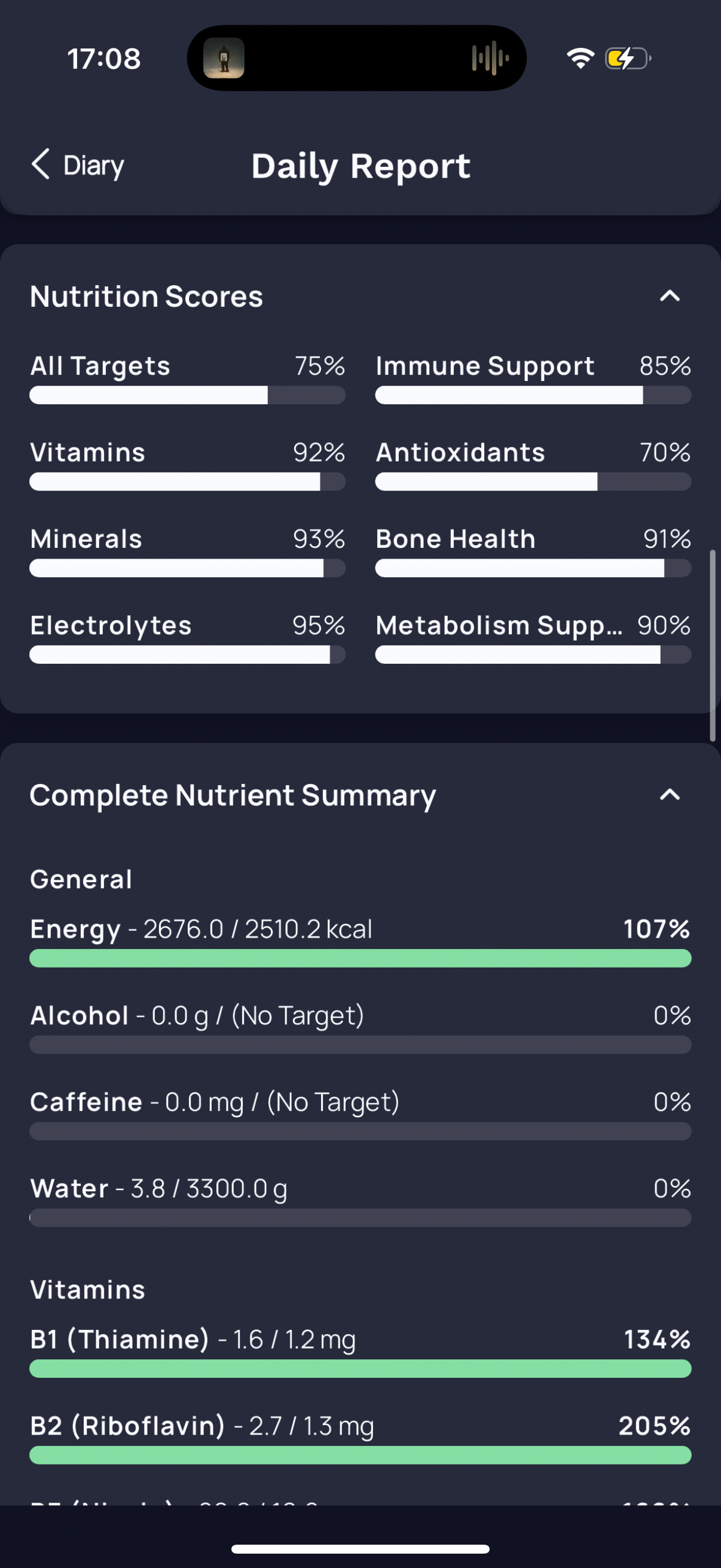
Task: Tap the Wi-Fi status icon
Action: tap(581, 59)
